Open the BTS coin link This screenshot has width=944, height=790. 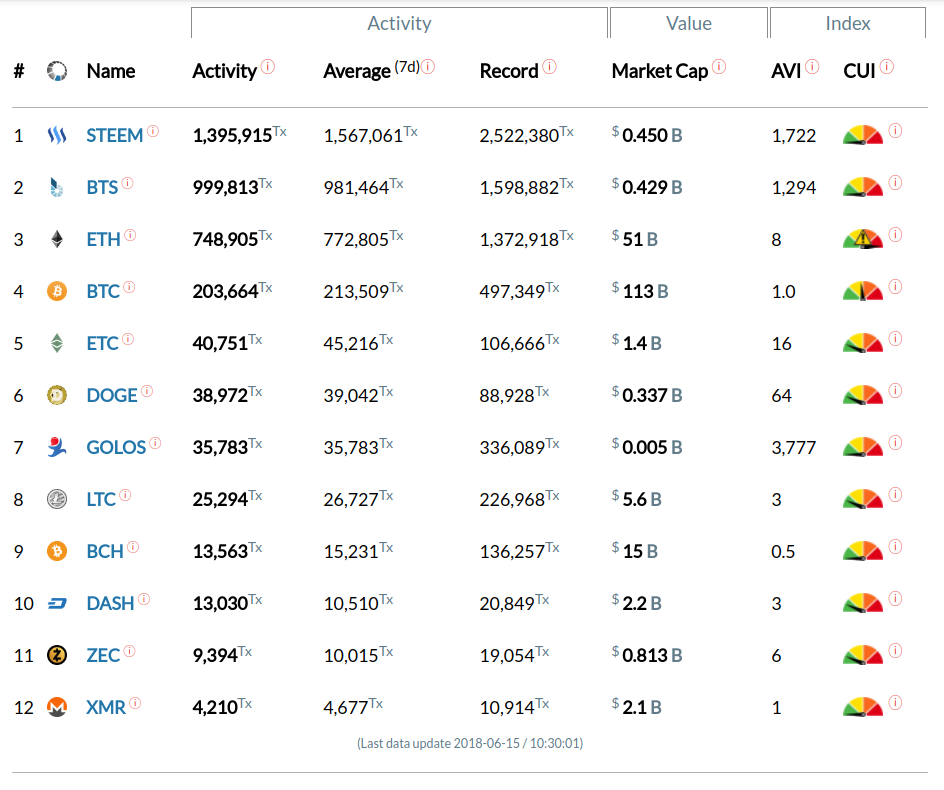(102, 187)
